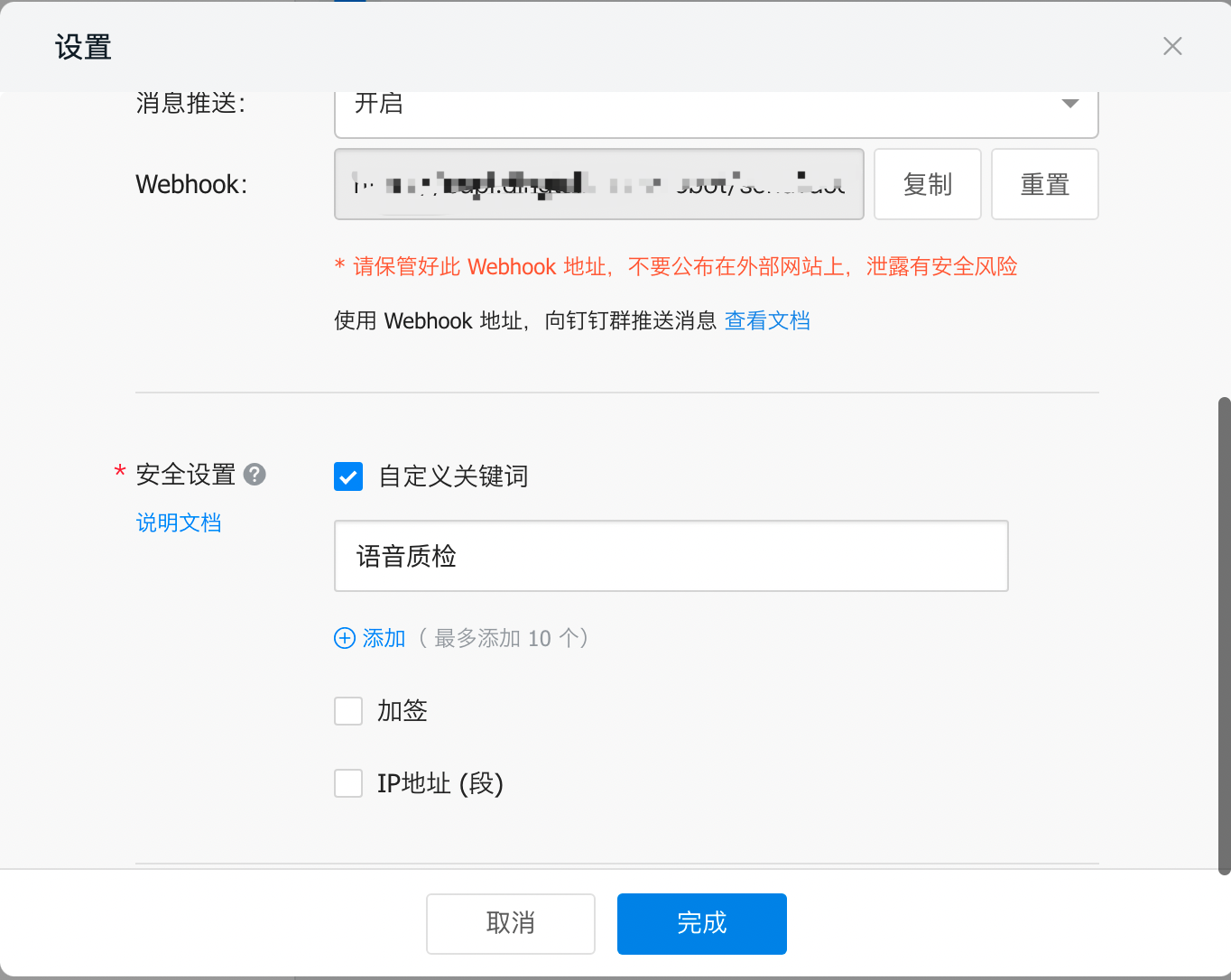The image size is (1231, 980).
Task: Copy the Webhook address with 复制
Action: coord(928,184)
